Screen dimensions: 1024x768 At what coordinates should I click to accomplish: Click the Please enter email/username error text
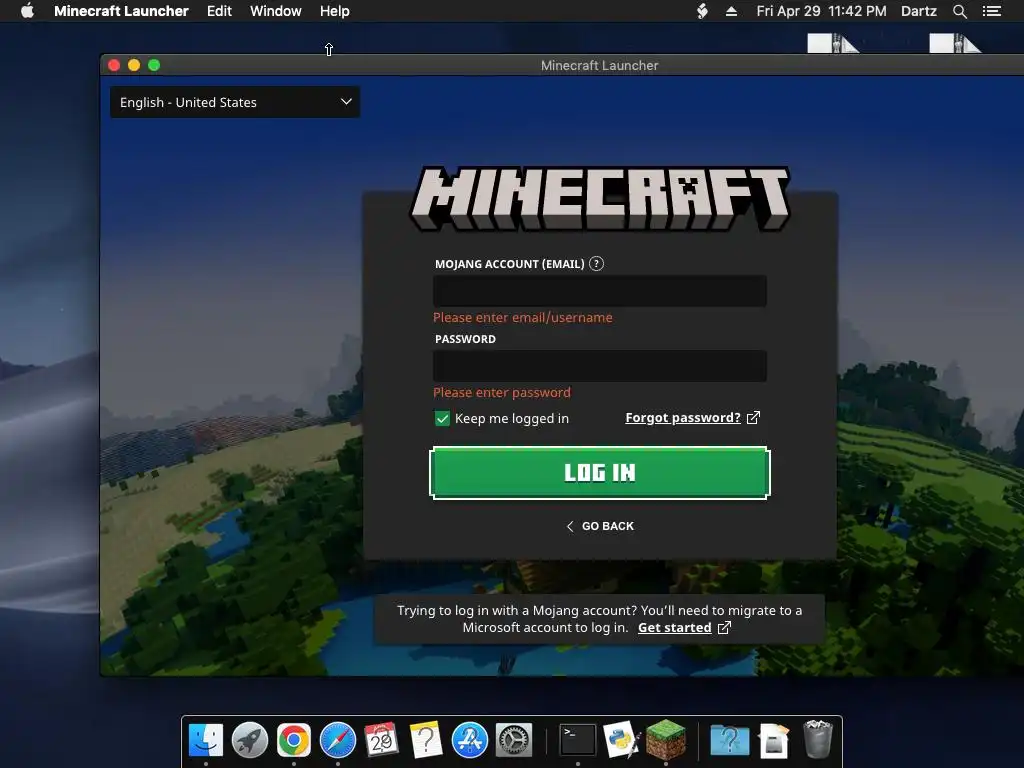point(522,318)
